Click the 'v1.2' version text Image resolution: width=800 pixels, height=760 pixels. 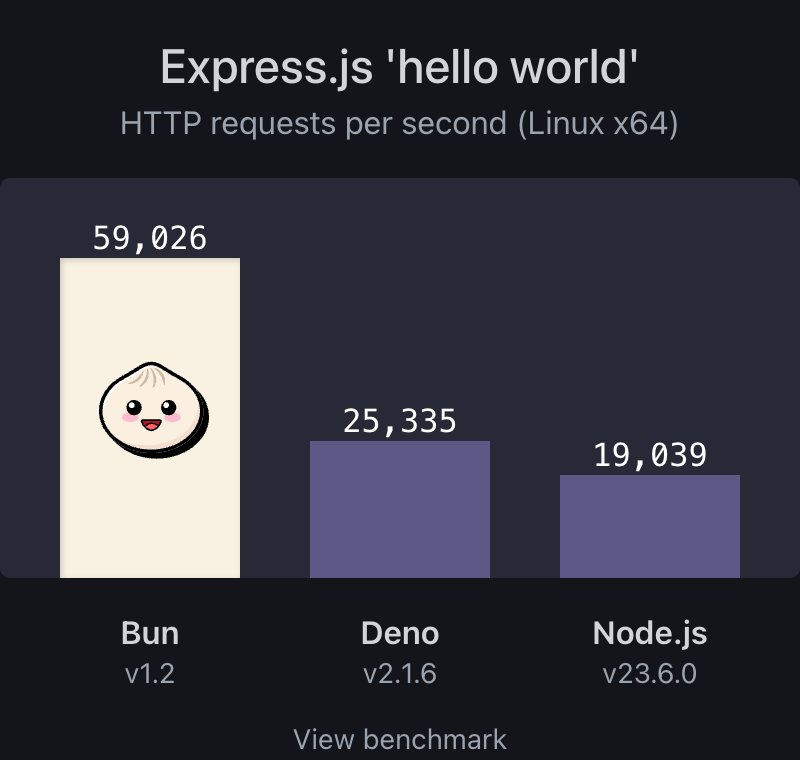click(150, 673)
